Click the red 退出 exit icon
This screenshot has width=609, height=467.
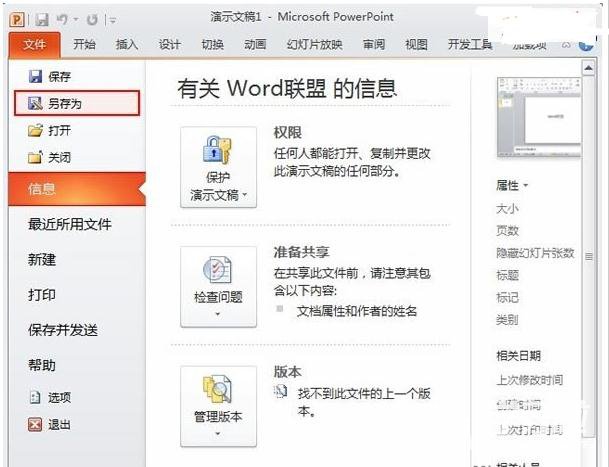[x=35, y=424]
